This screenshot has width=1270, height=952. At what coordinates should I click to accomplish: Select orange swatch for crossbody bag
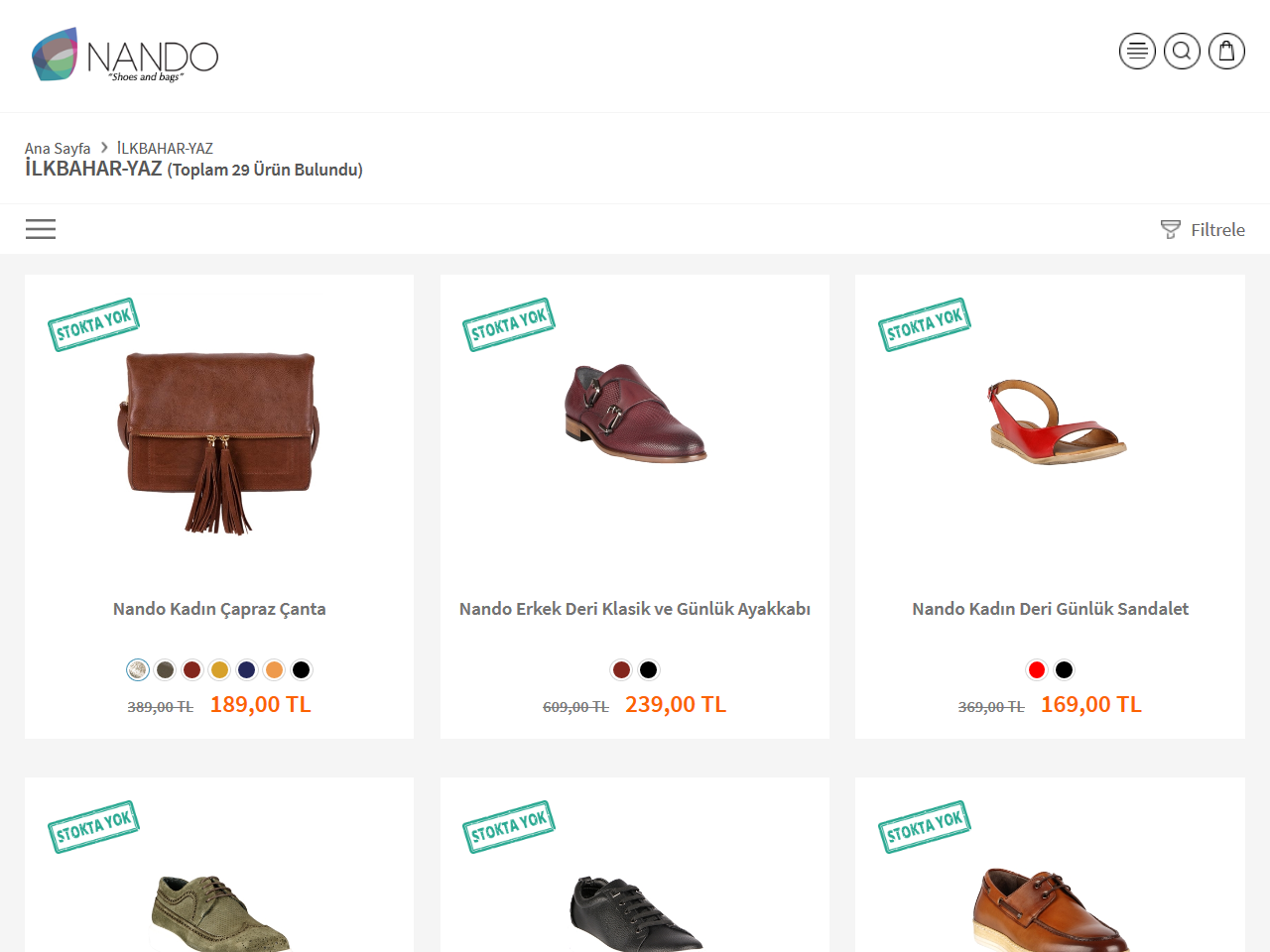pyautogui.click(x=274, y=669)
